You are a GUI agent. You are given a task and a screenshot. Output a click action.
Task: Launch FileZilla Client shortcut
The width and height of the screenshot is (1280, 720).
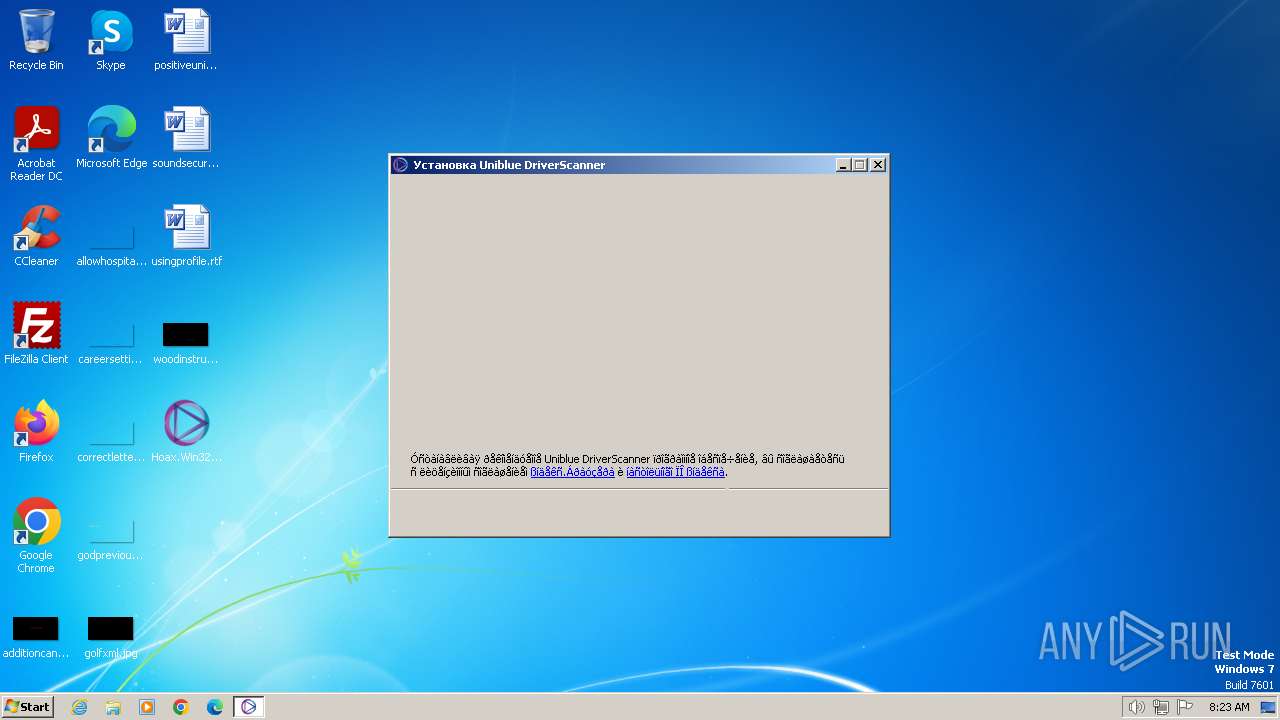pos(36,334)
